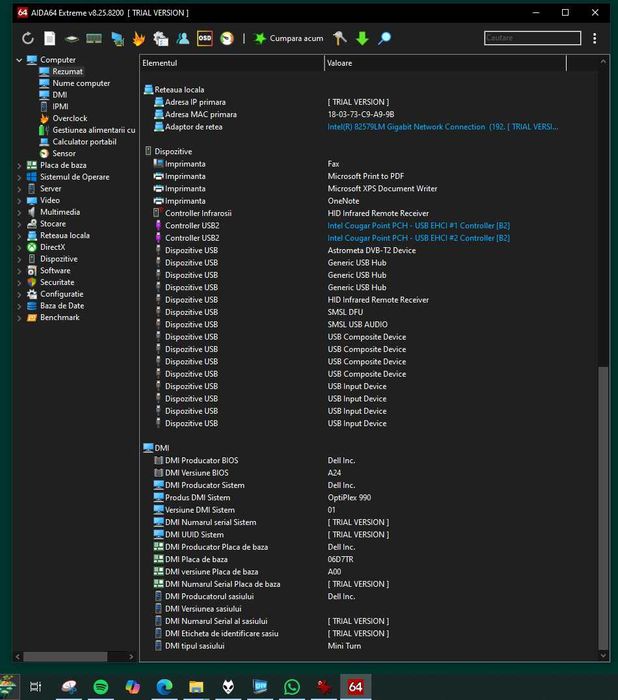Click the Valoare column header
Screen dimensions: 618x700
[445, 63]
